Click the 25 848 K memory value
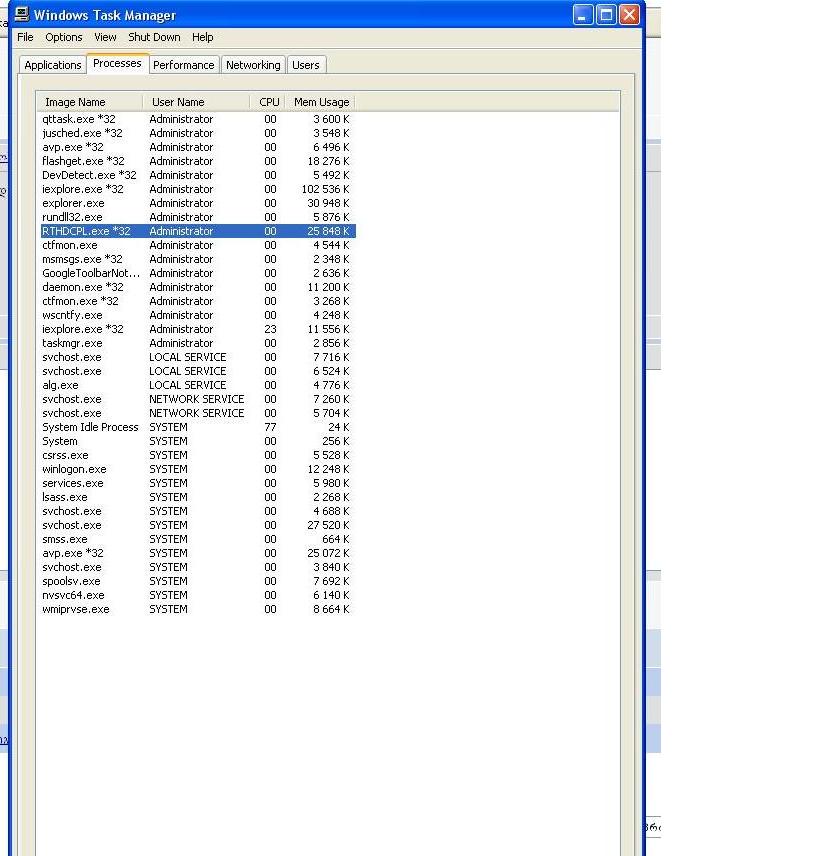Screen dimensions: 840x856 point(328,231)
